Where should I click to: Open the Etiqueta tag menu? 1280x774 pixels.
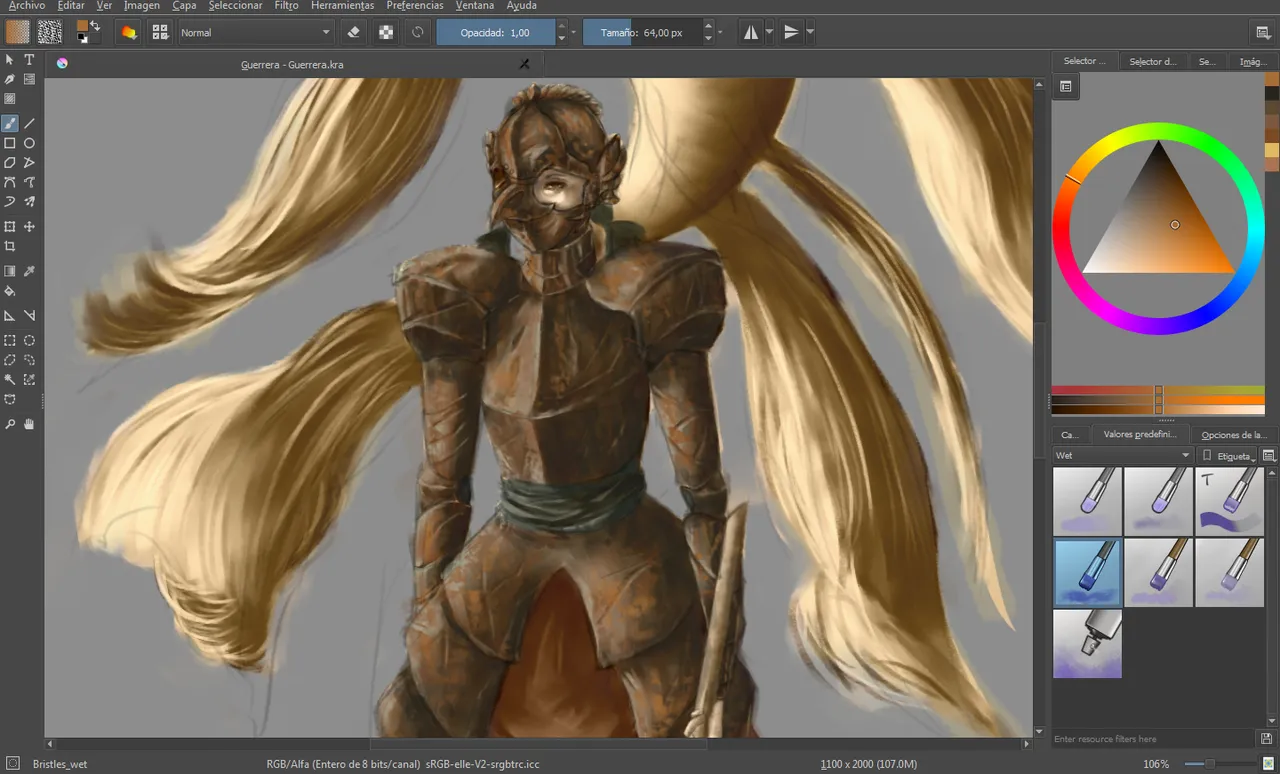pos(1229,455)
